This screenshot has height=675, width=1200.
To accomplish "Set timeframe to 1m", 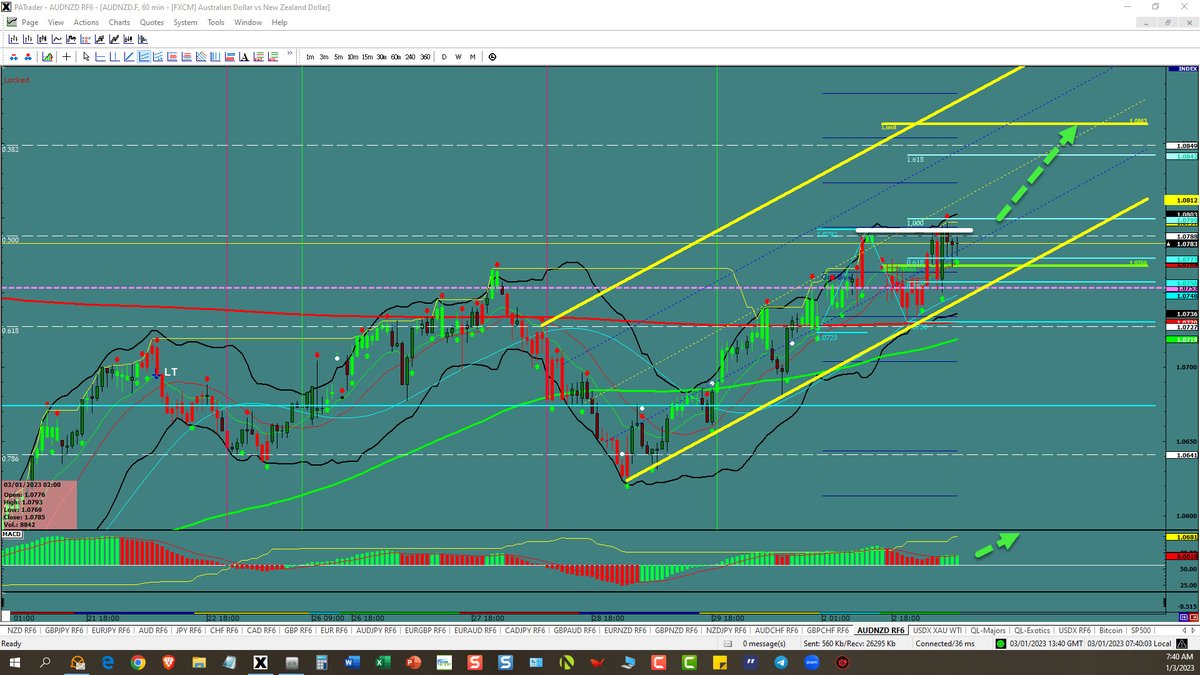I will 310,57.
